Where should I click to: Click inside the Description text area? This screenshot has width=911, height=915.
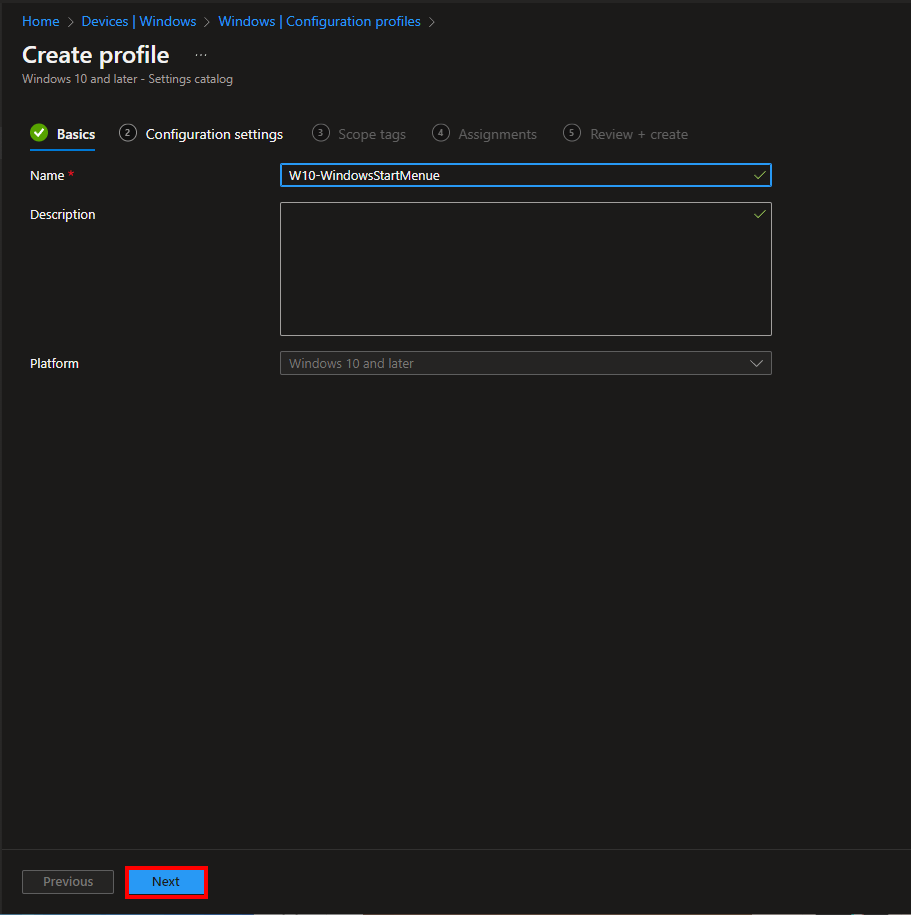pyautogui.click(x=525, y=270)
